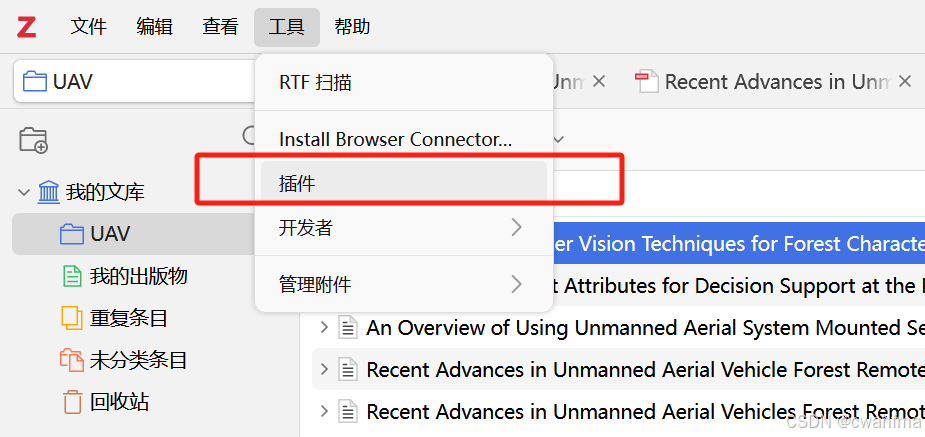Click the Zotero logo icon
This screenshot has width=925, height=437.
click(26, 27)
